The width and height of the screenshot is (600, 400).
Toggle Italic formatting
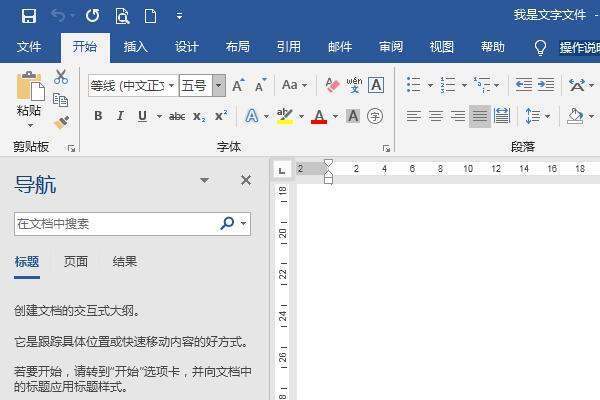[x=120, y=116]
